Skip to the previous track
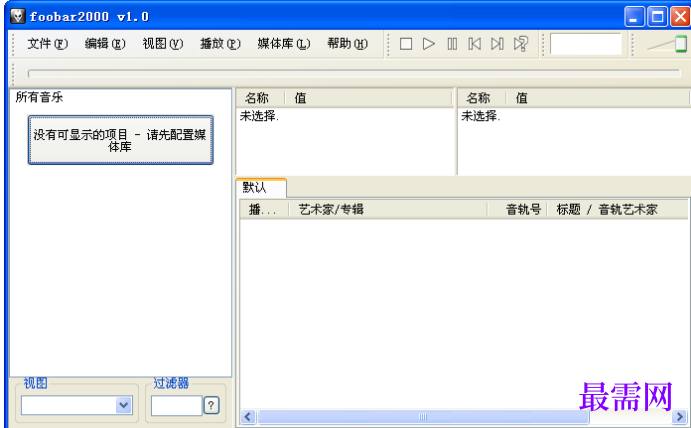The width and height of the screenshot is (691, 428). [475, 44]
